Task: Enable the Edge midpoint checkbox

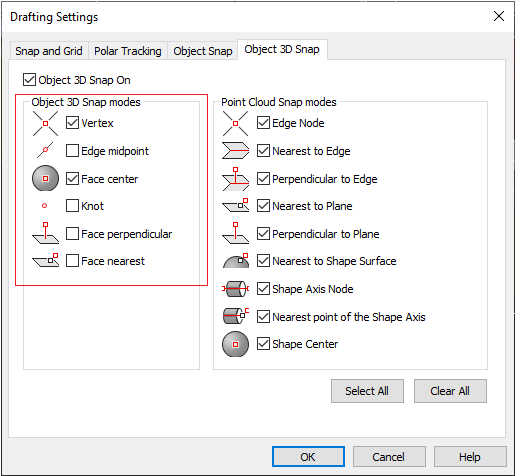Action: click(72, 151)
